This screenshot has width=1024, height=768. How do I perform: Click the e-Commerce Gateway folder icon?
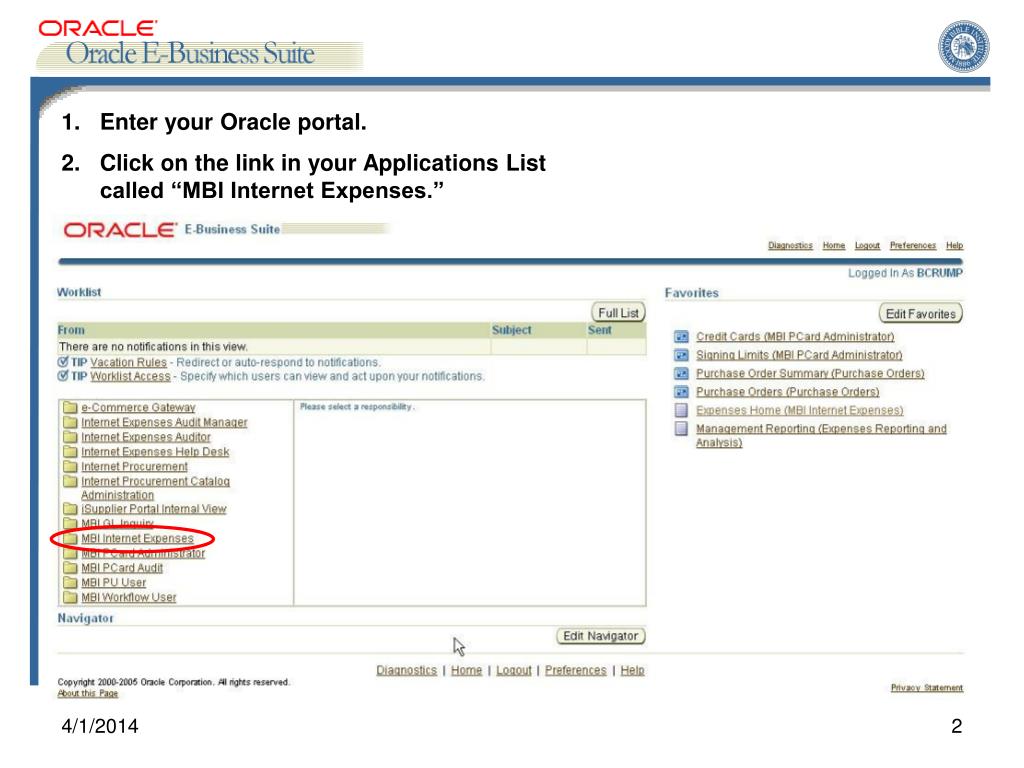click(x=70, y=408)
